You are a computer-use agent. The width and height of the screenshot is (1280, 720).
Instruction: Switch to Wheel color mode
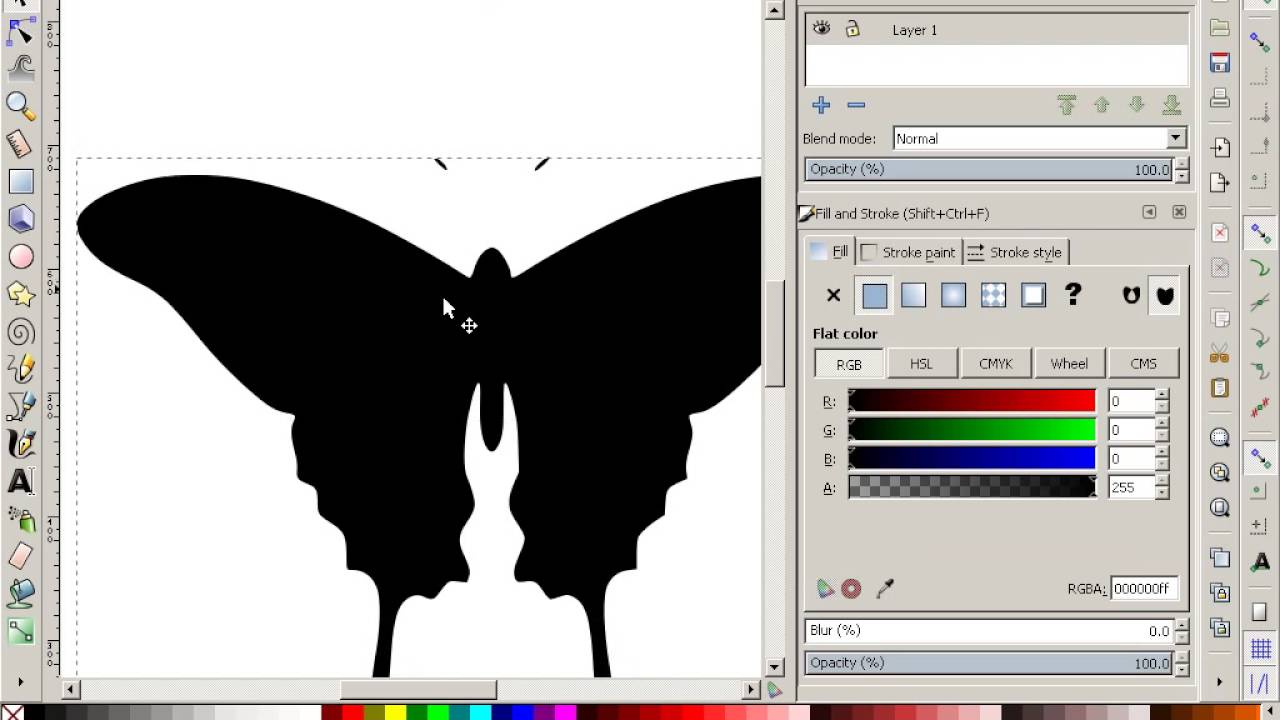click(1069, 364)
